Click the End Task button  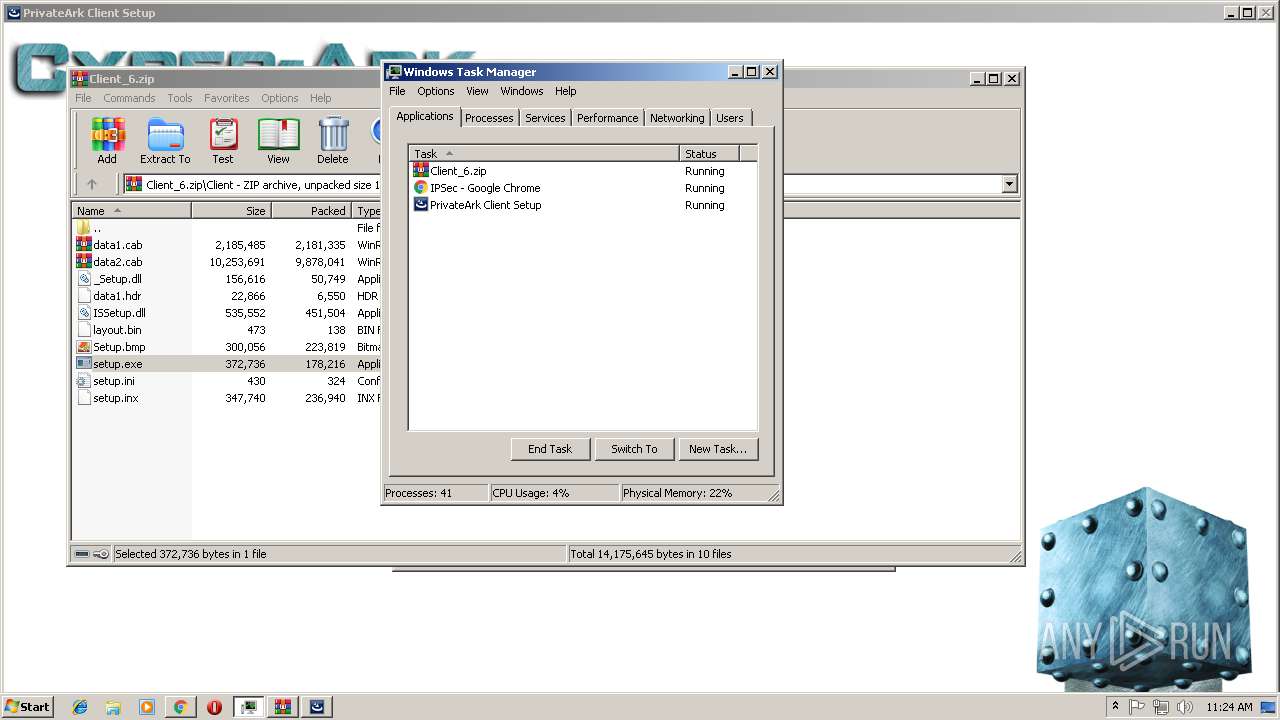(x=550, y=449)
